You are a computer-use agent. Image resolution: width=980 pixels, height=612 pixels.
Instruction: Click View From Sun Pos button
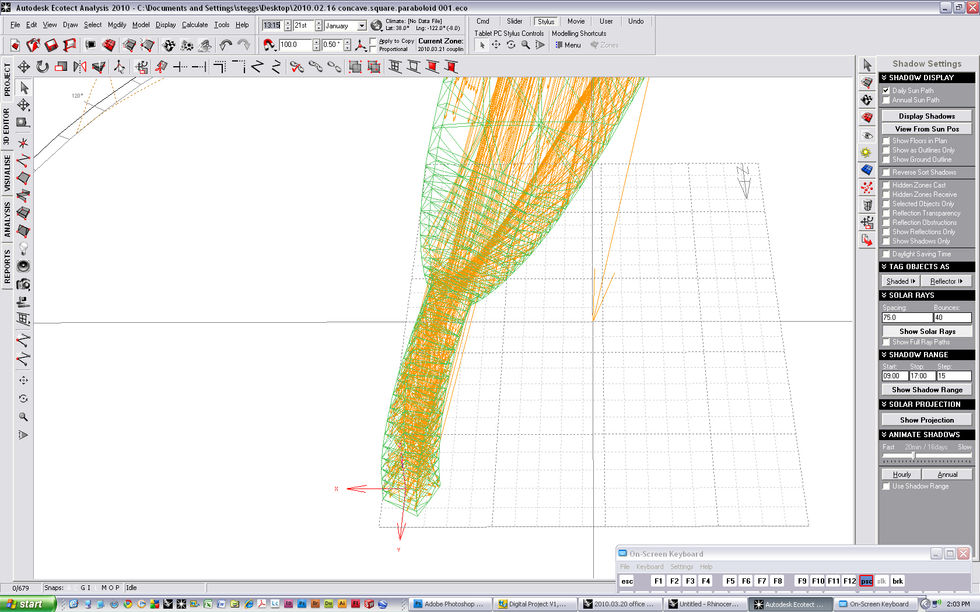pyautogui.click(x=927, y=129)
